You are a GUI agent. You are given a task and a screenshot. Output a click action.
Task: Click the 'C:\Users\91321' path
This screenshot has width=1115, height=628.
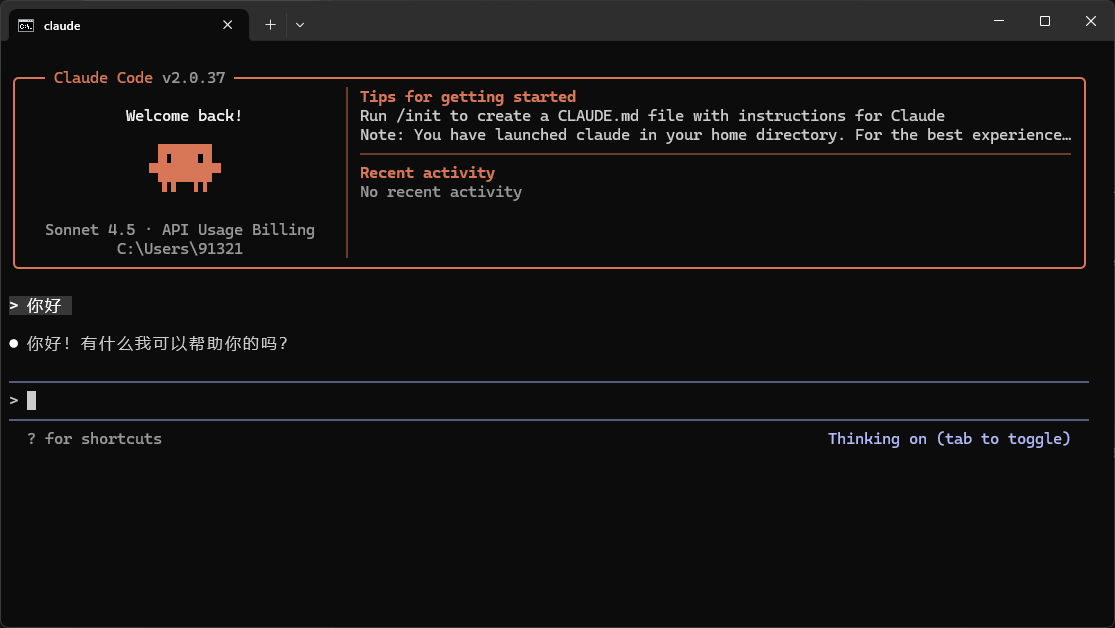(180, 249)
